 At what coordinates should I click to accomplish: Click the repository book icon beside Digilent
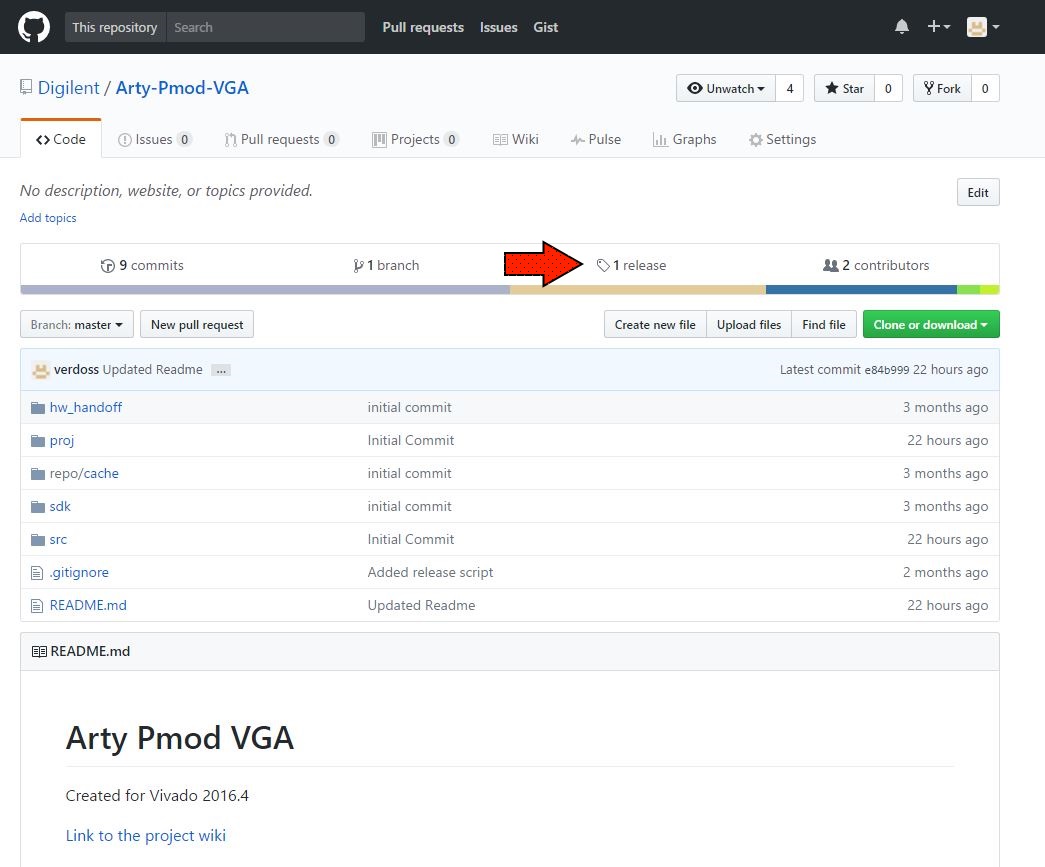26,87
